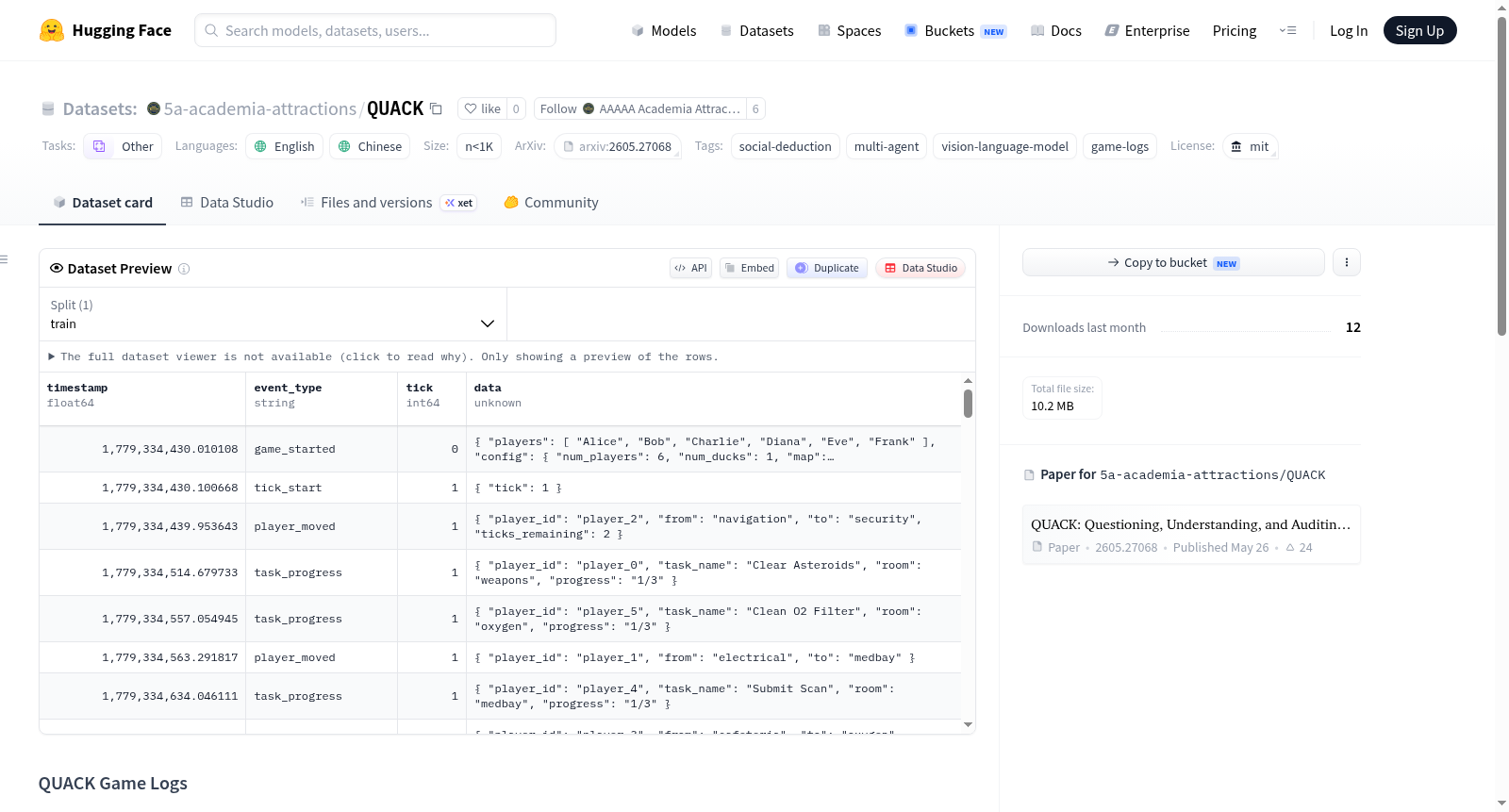Click the QUACK Game Logs heading

click(113, 784)
